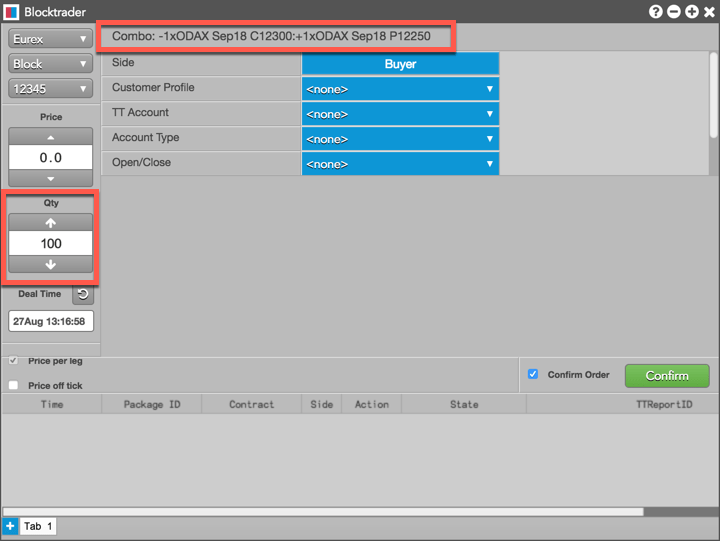This screenshot has height=541, width=720.
Task: Enable the Price off tick checkbox
Action: (x=13, y=385)
